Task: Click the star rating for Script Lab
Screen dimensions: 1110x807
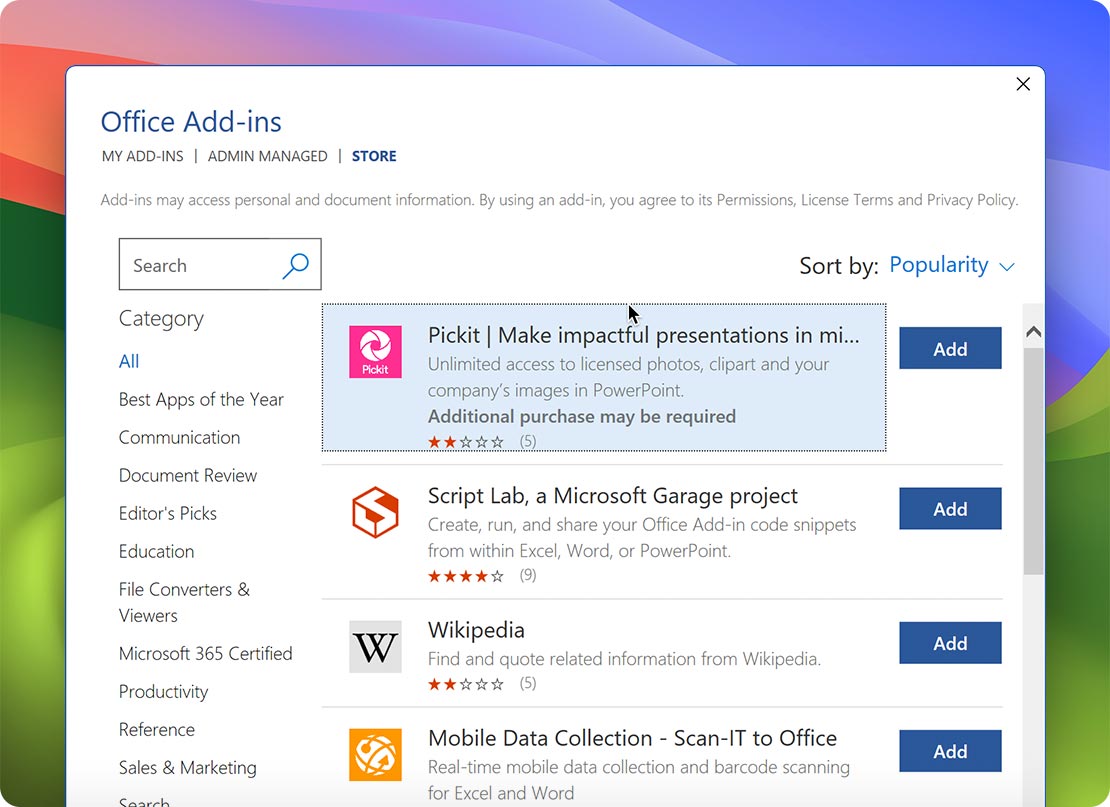Action: point(466,575)
